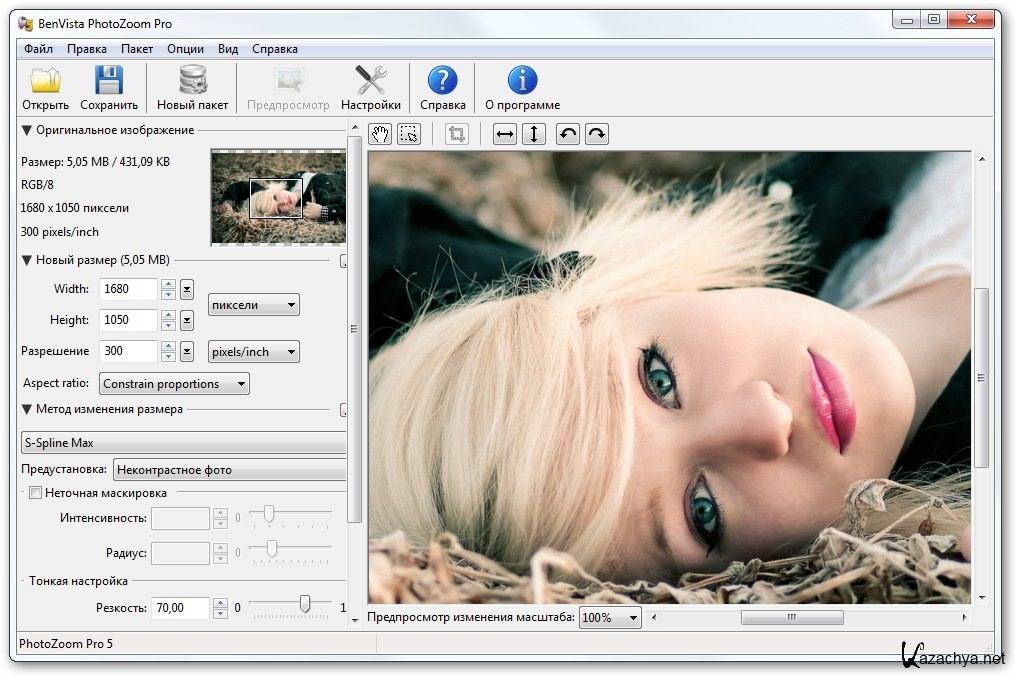Collapse the Оригинальное изображение section
This screenshot has height=677, width=1017.
(x=27, y=130)
